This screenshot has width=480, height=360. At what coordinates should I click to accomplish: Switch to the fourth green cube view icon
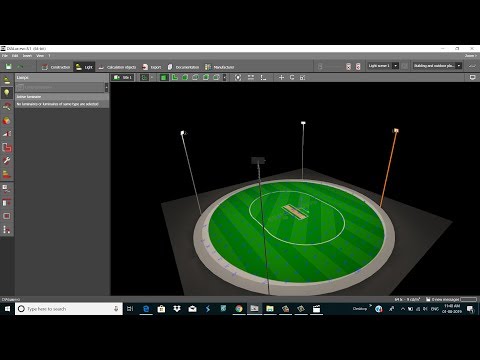click(195, 77)
